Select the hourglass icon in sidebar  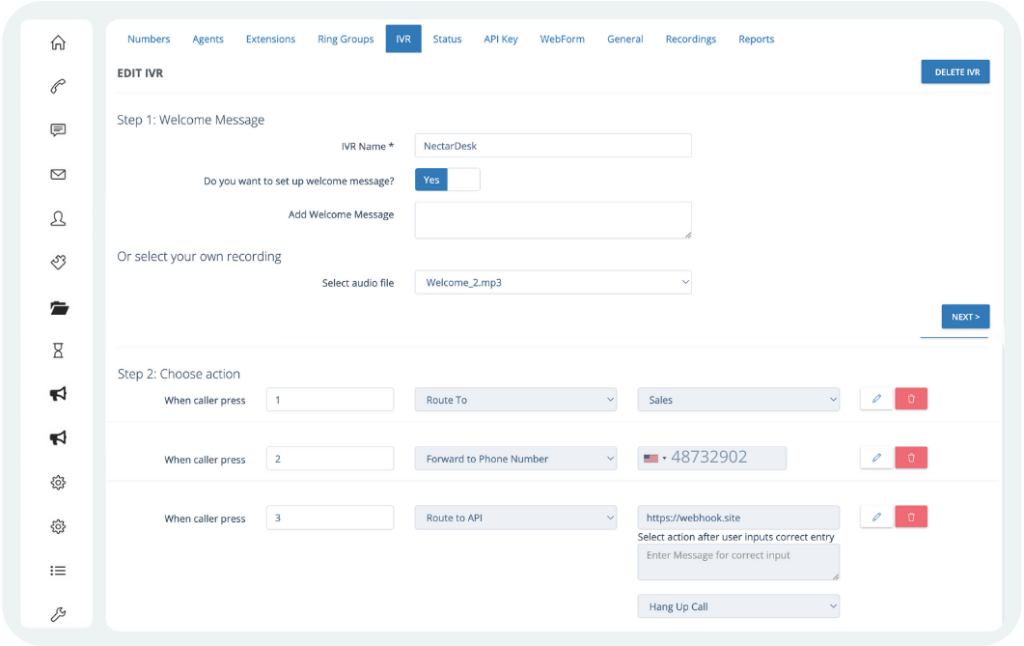[x=58, y=350]
